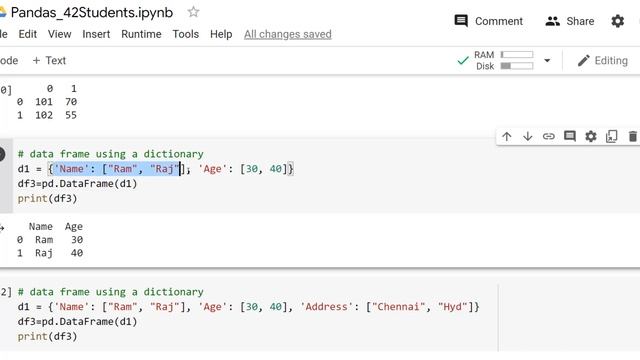Screen dimensions: 640x360
Task: Open the Share dialog
Action: pos(570,21)
